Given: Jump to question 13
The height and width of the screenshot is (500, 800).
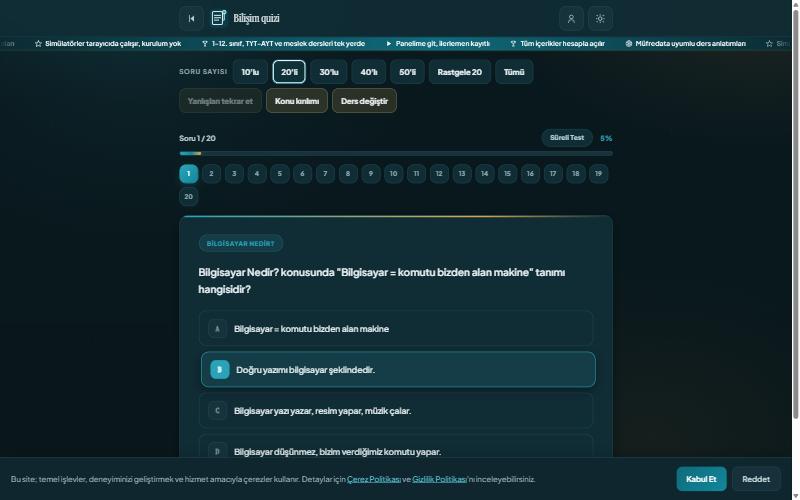Looking at the screenshot, I should point(462,173).
